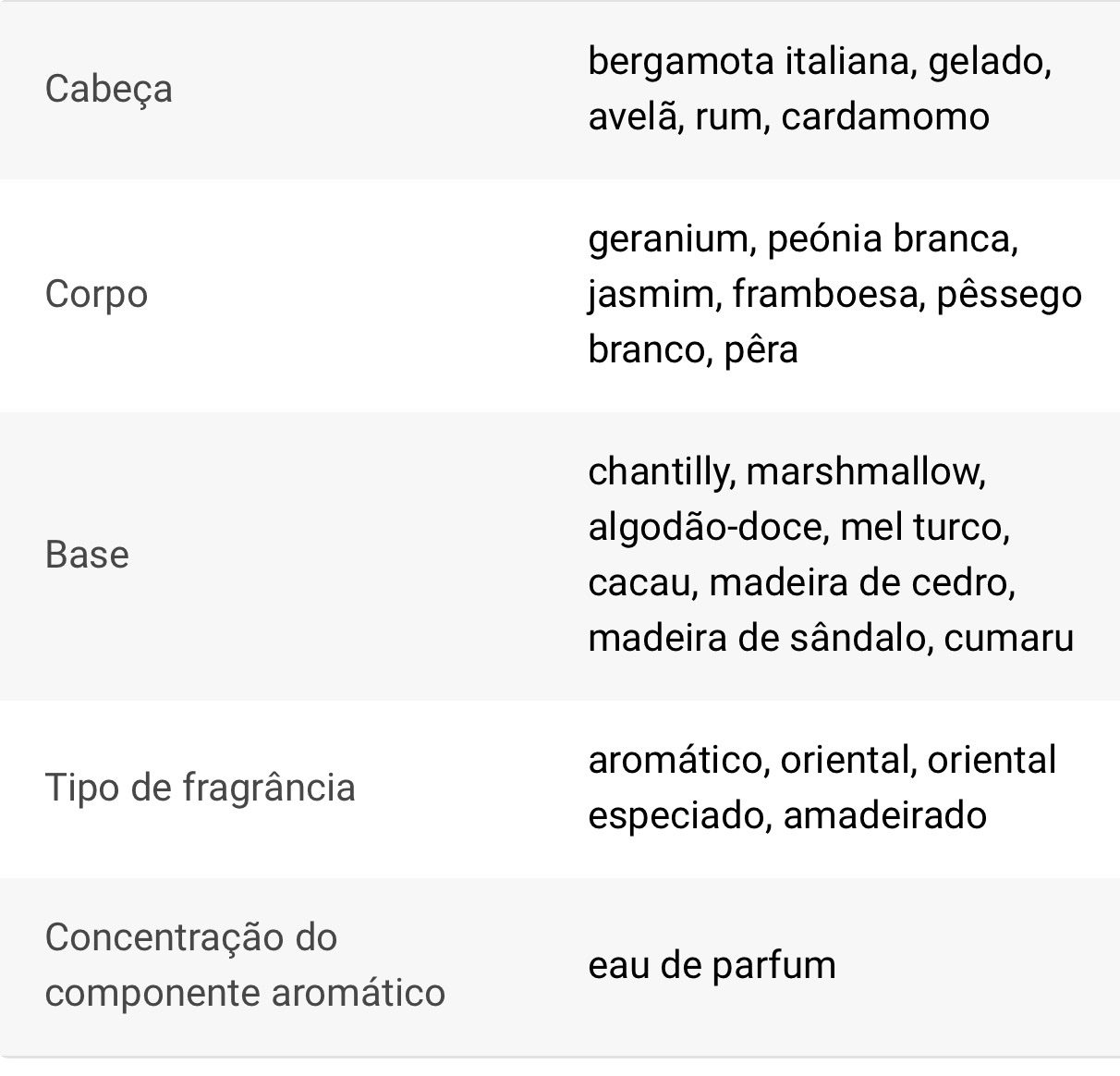This screenshot has height=1076, width=1120.
Task: Click the Cabeça row label
Action: click(108, 90)
